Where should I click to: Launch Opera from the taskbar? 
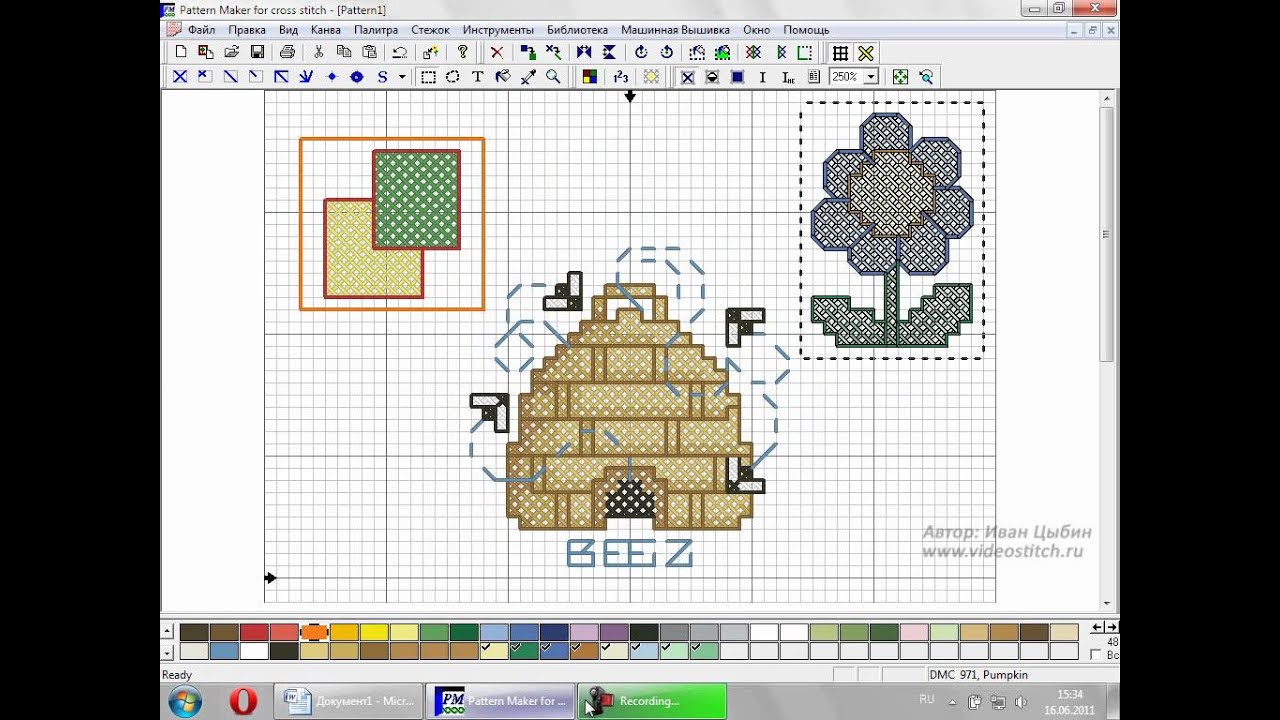point(243,701)
